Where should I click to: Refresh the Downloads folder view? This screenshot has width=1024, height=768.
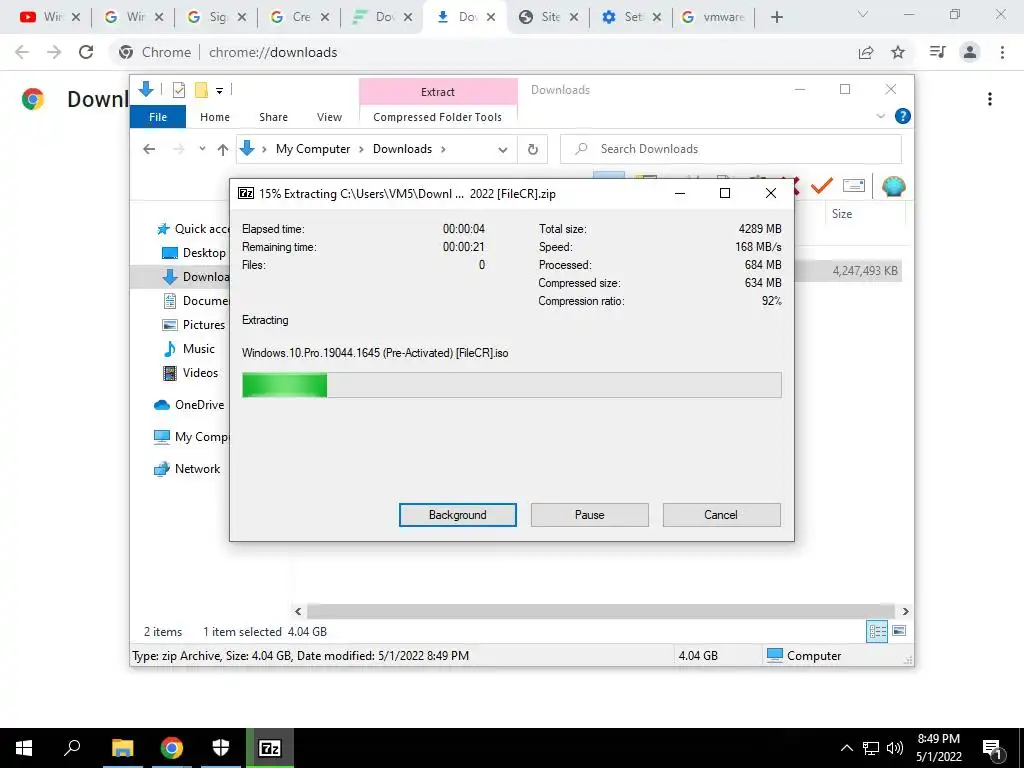coord(533,150)
